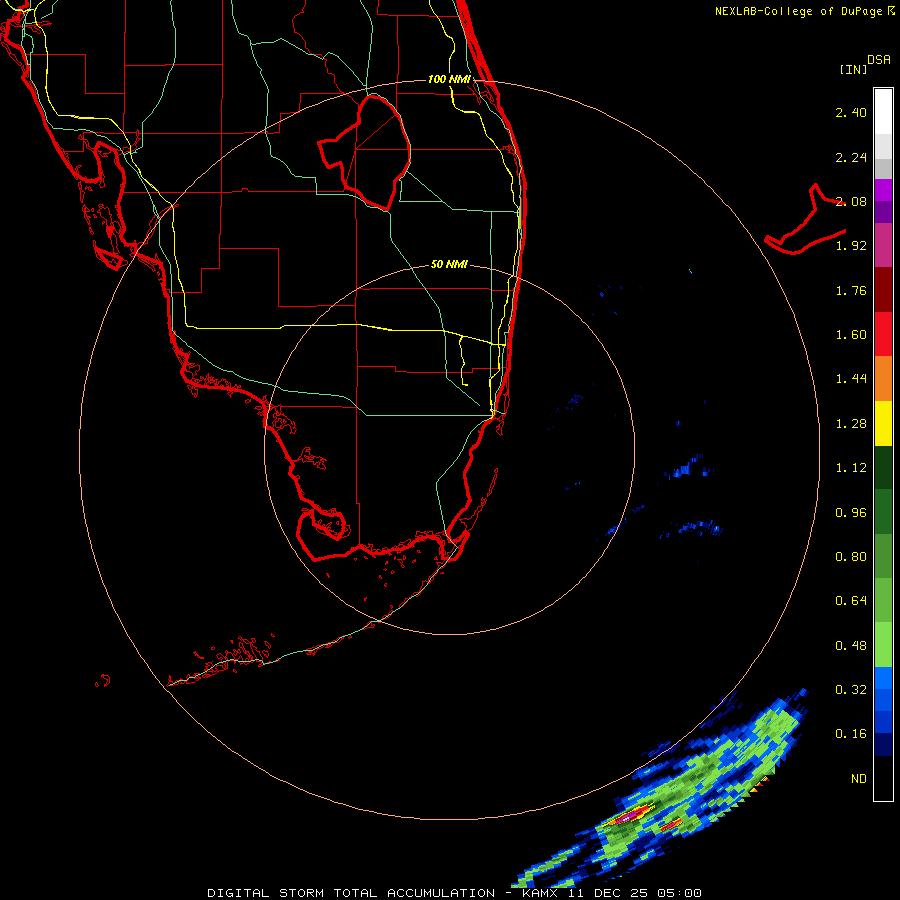The image size is (900, 900).
Task: Select the 1.60 legend value
Action: pyautogui.click(x=851, y=335)
